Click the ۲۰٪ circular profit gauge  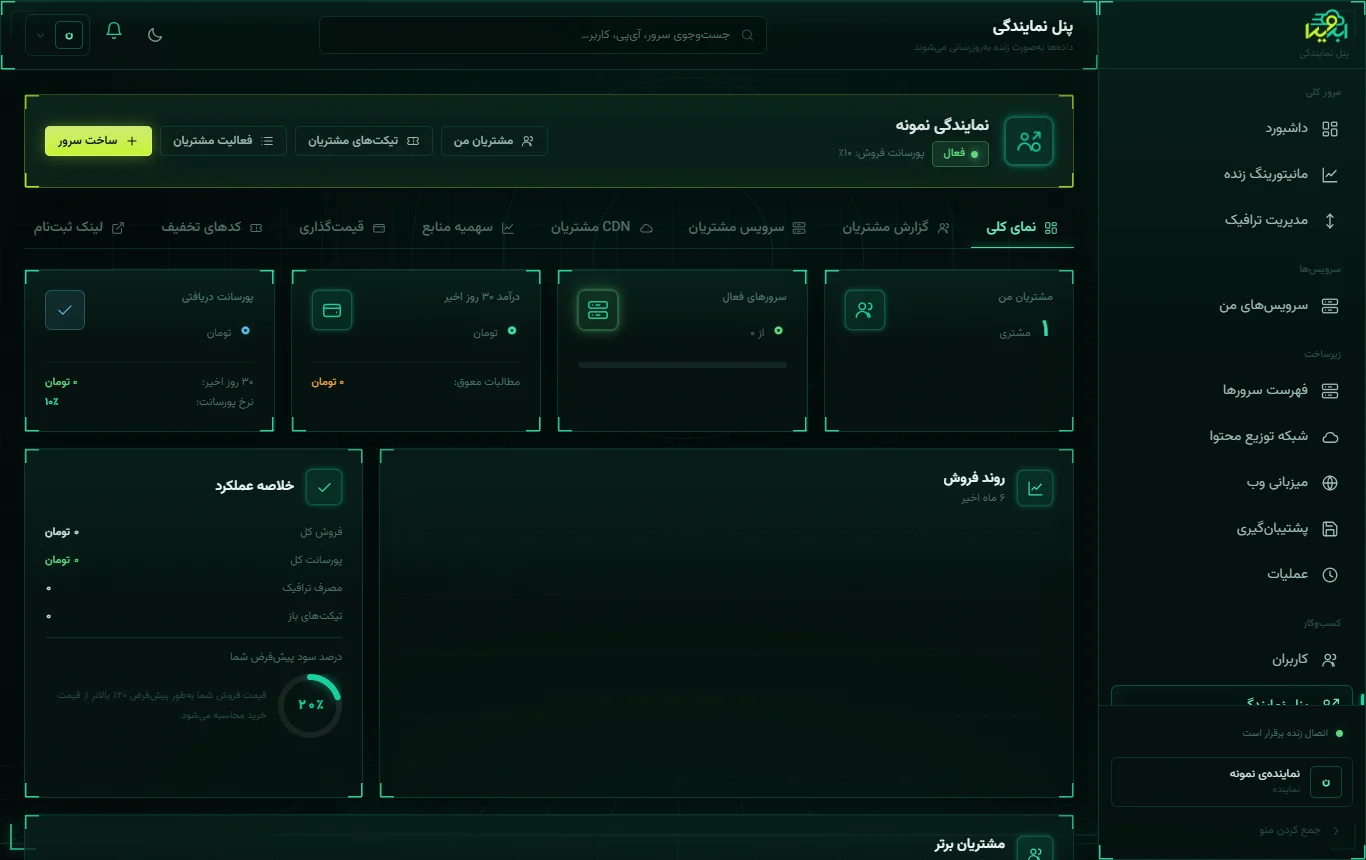[x=310, y=705]
